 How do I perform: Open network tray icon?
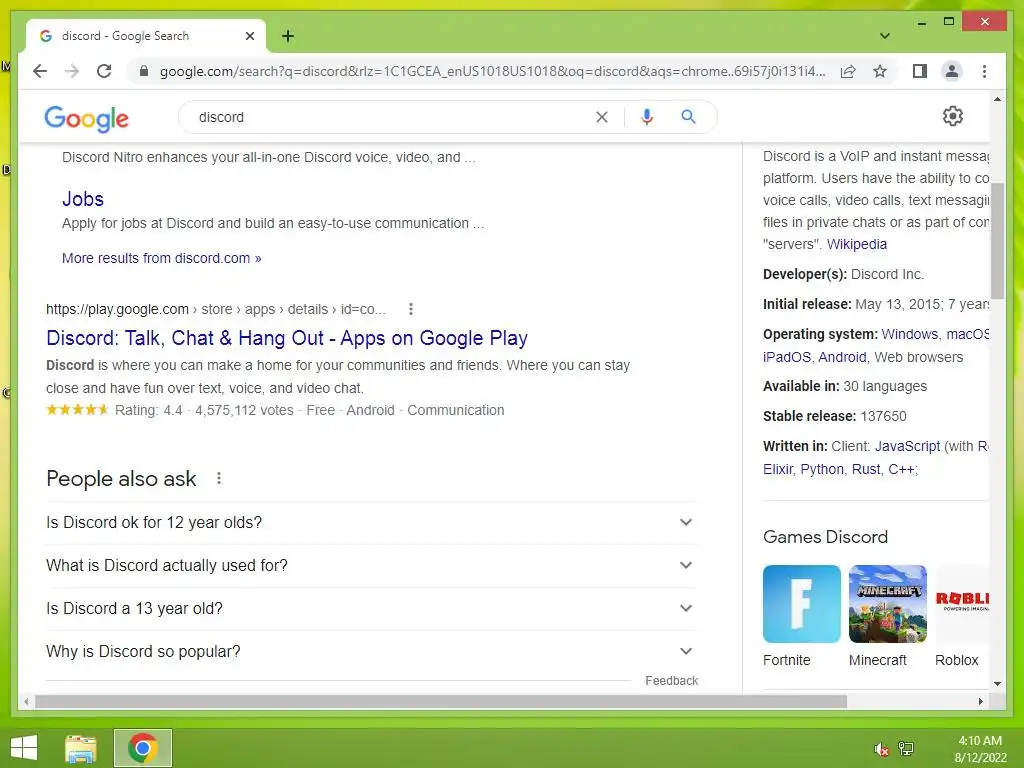(906, 749)
